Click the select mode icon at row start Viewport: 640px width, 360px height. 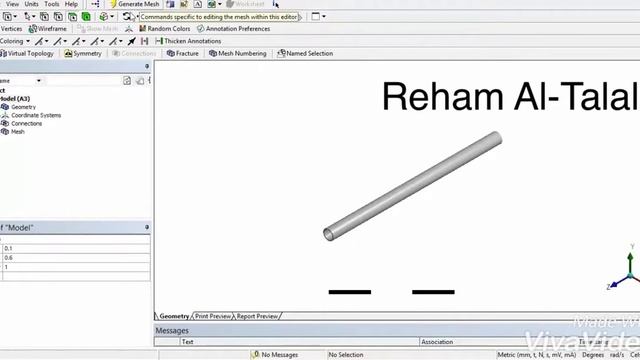pyautogui.click(x=7, y=17)
